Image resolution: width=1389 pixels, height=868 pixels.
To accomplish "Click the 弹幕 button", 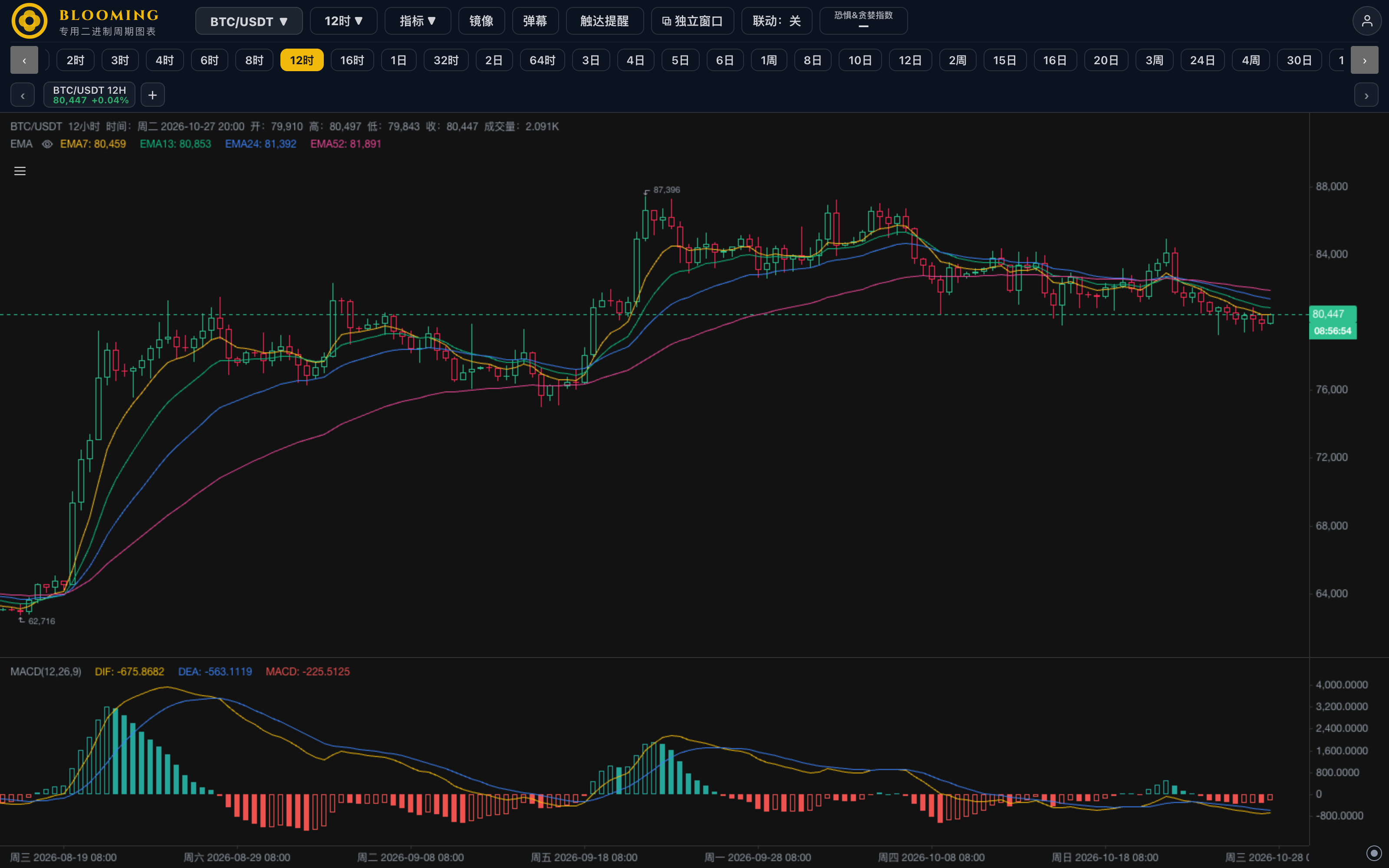I will click(535, 21).
